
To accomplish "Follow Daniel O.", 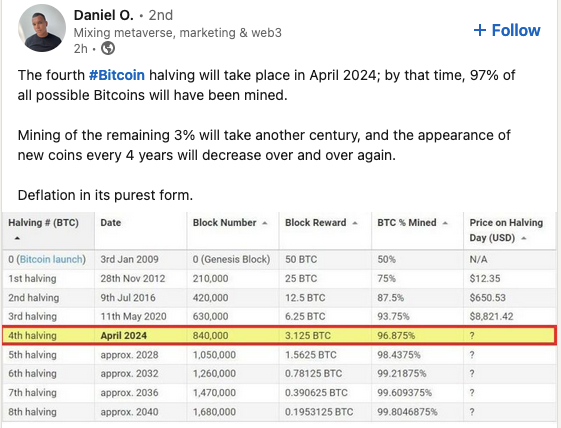I will pyautogui.click(x=507, y=30).
